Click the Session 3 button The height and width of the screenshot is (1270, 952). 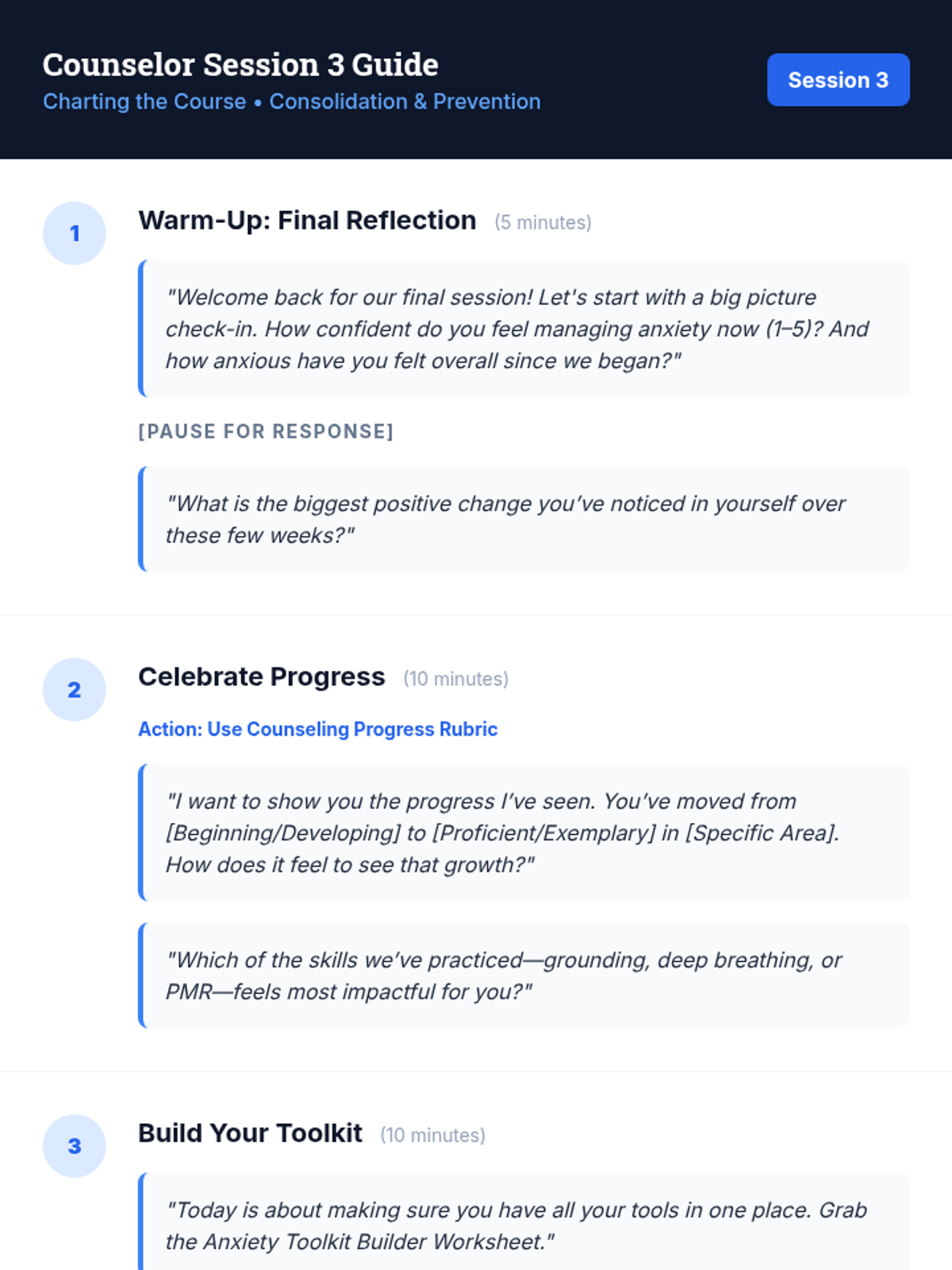pyautogui.click(x=838, y=80)
